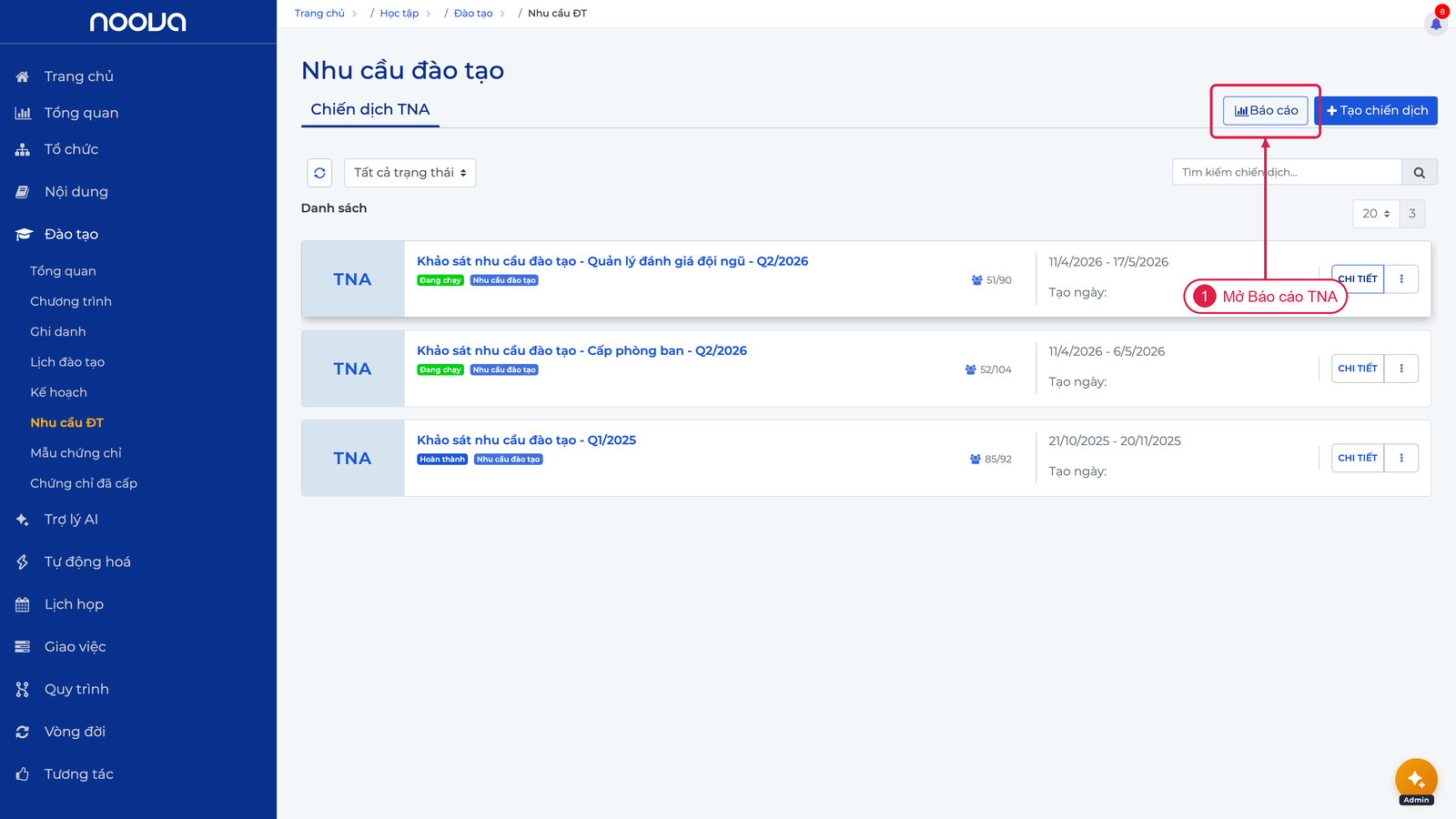Collapse the Đào tạo sidebar section
This screenshot has height=819, width=1456.
[x=71, y=234]
